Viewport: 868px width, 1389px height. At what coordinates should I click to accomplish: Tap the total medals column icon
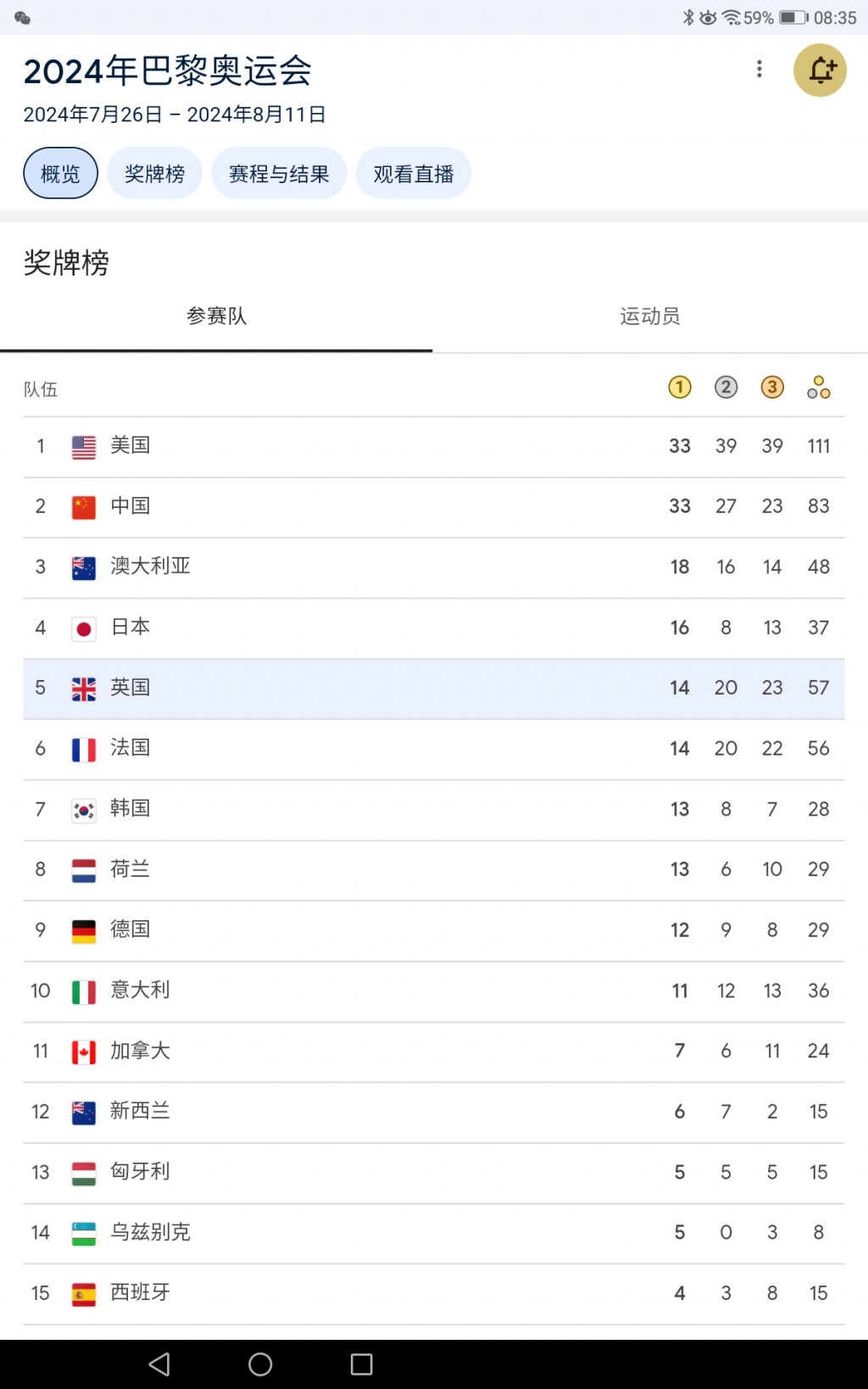point(819,388)
